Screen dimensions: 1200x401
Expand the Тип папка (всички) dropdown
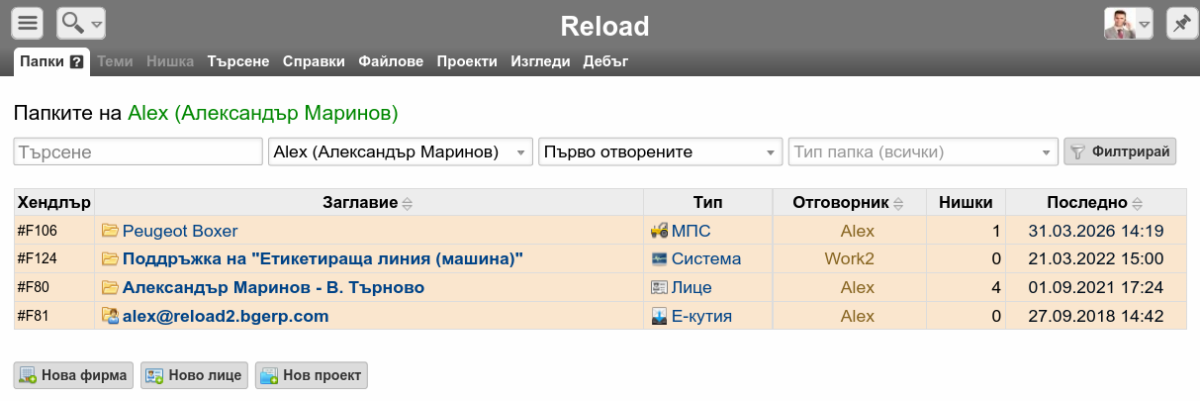[923, 152]
